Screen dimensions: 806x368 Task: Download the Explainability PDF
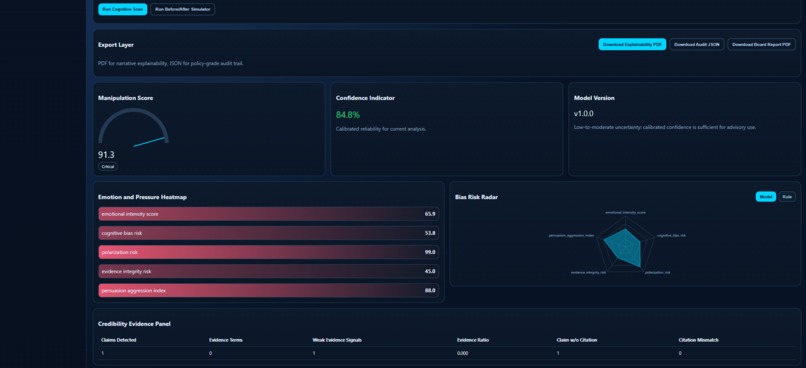pos(632,45)
